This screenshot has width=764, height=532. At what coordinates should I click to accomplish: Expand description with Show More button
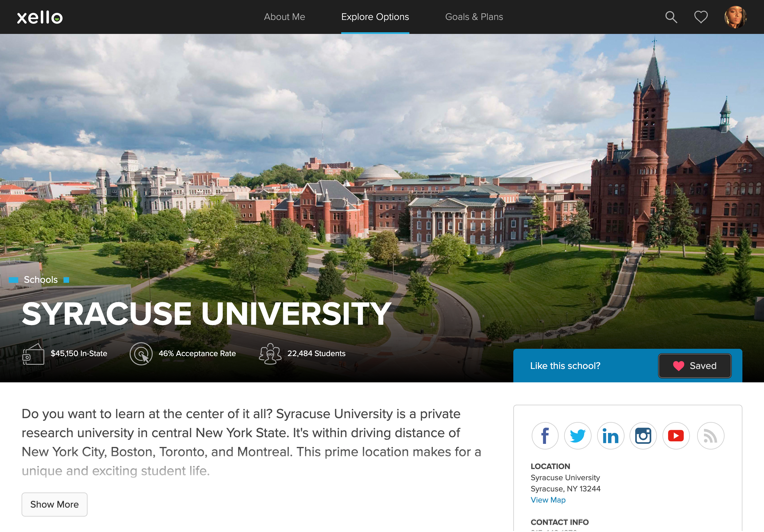(55, 504)
